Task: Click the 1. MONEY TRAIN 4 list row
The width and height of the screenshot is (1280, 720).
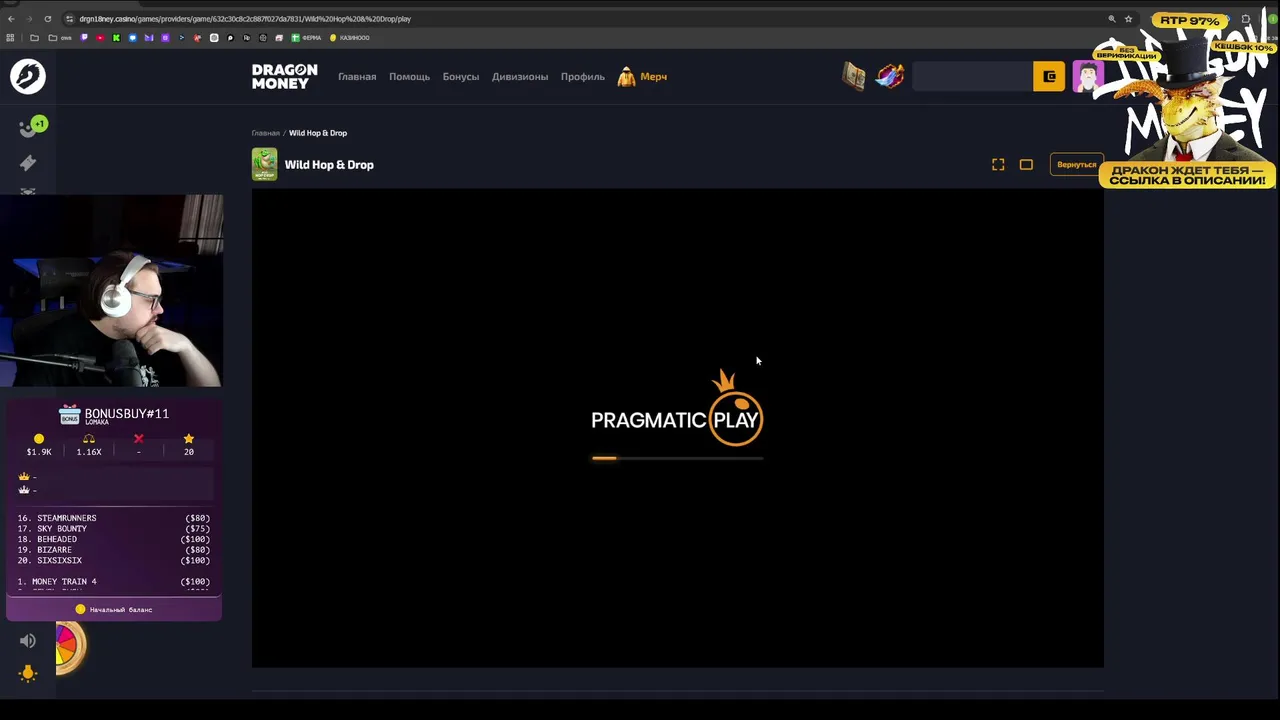Action: point(113,581)
